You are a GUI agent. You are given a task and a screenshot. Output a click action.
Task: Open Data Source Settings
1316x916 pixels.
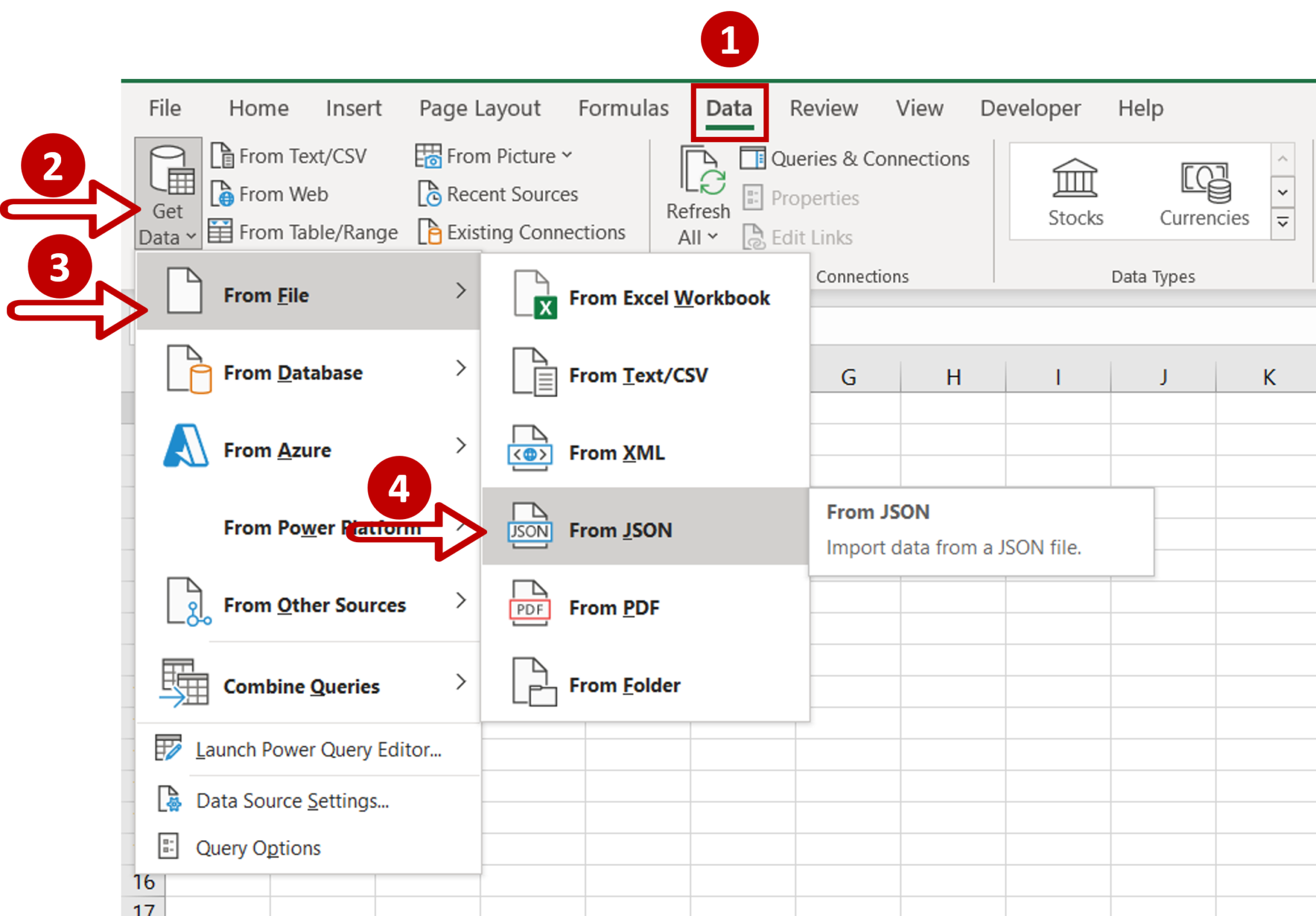tap(292, 800)
